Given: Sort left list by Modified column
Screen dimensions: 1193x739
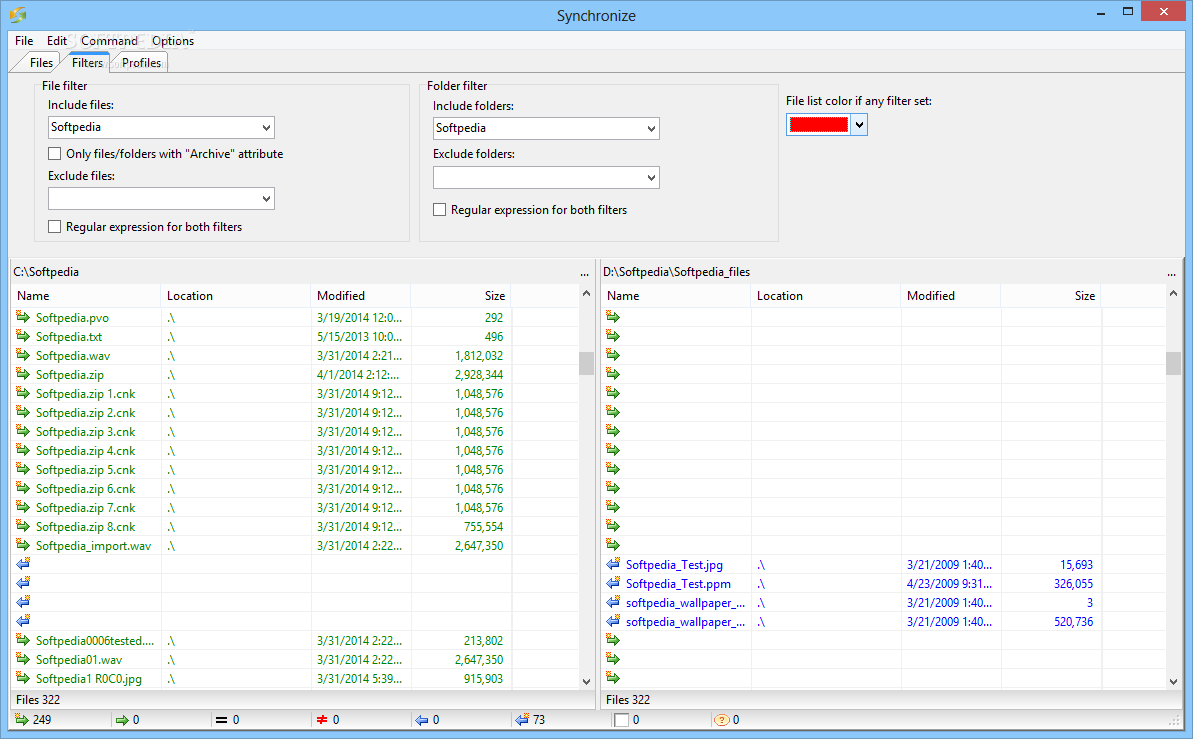Looking at the screenshot, I should pos(361,295).
